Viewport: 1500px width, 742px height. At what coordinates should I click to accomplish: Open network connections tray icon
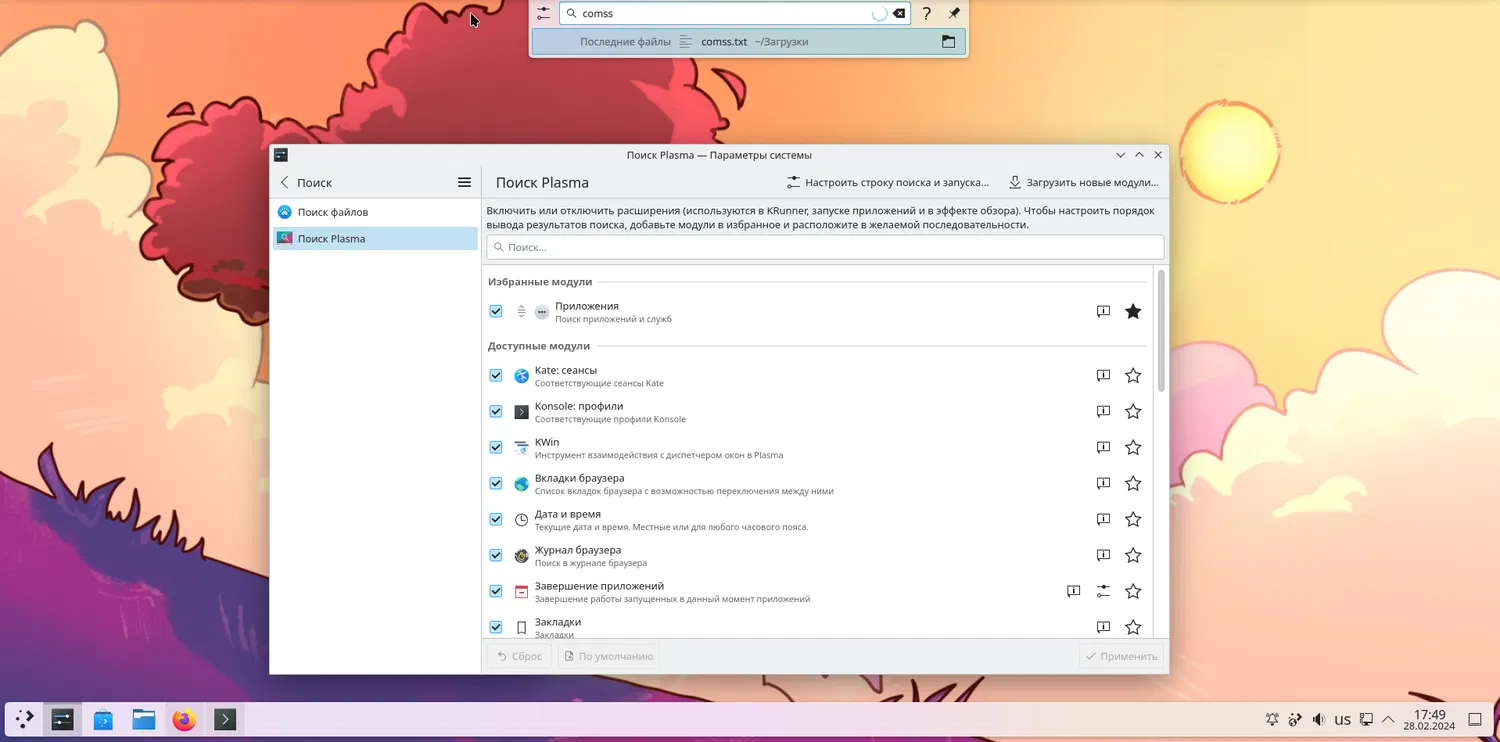[x=1365, y=719]
